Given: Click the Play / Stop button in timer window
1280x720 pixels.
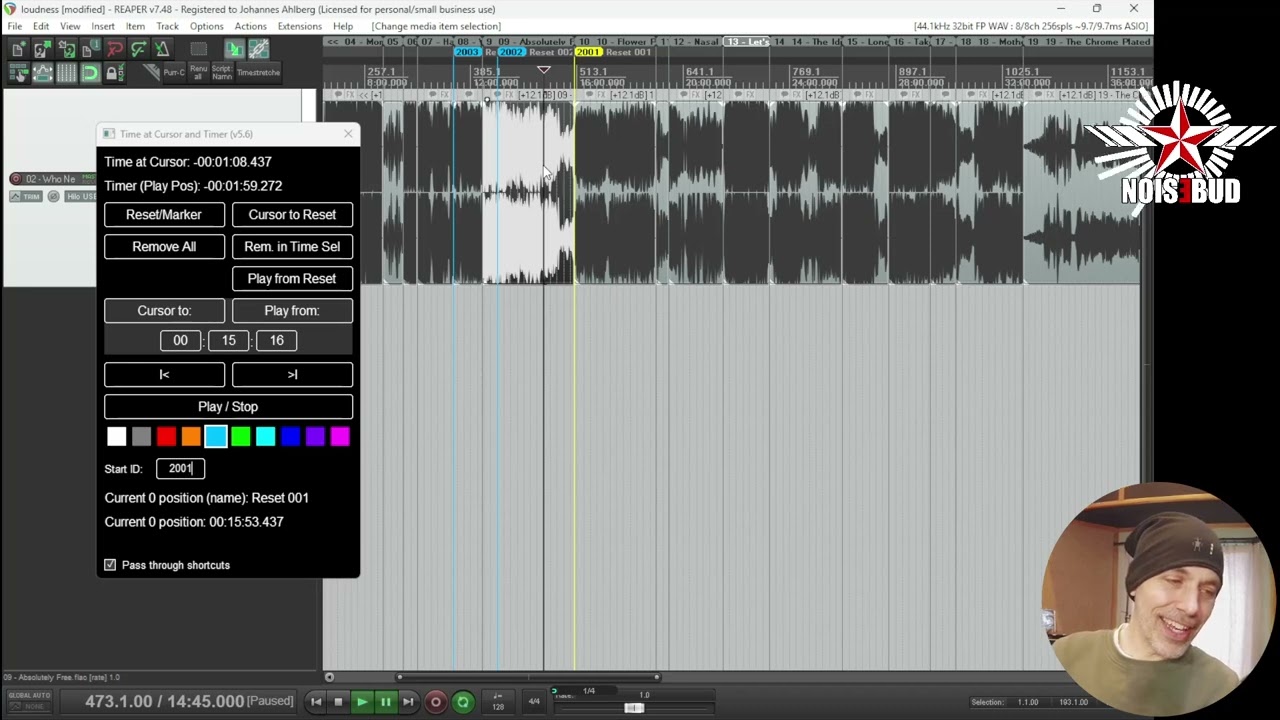Looking at the screenshot, I should tap(228, 407).
